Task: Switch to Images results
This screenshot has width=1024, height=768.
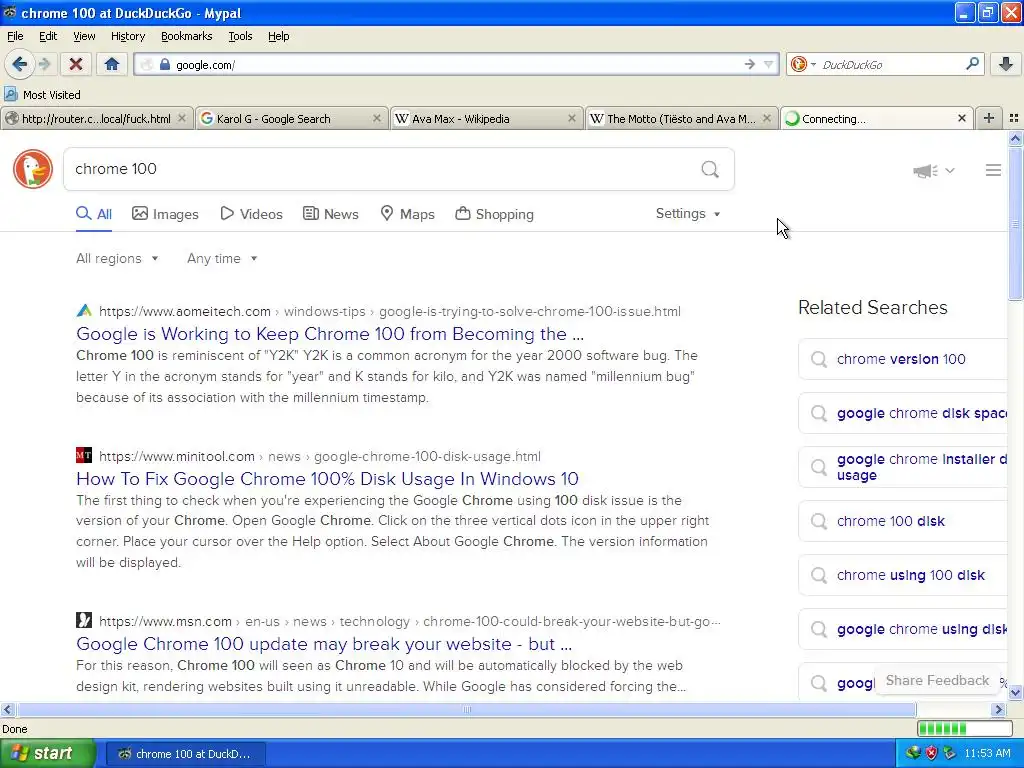Action: (x=165, y=214)
